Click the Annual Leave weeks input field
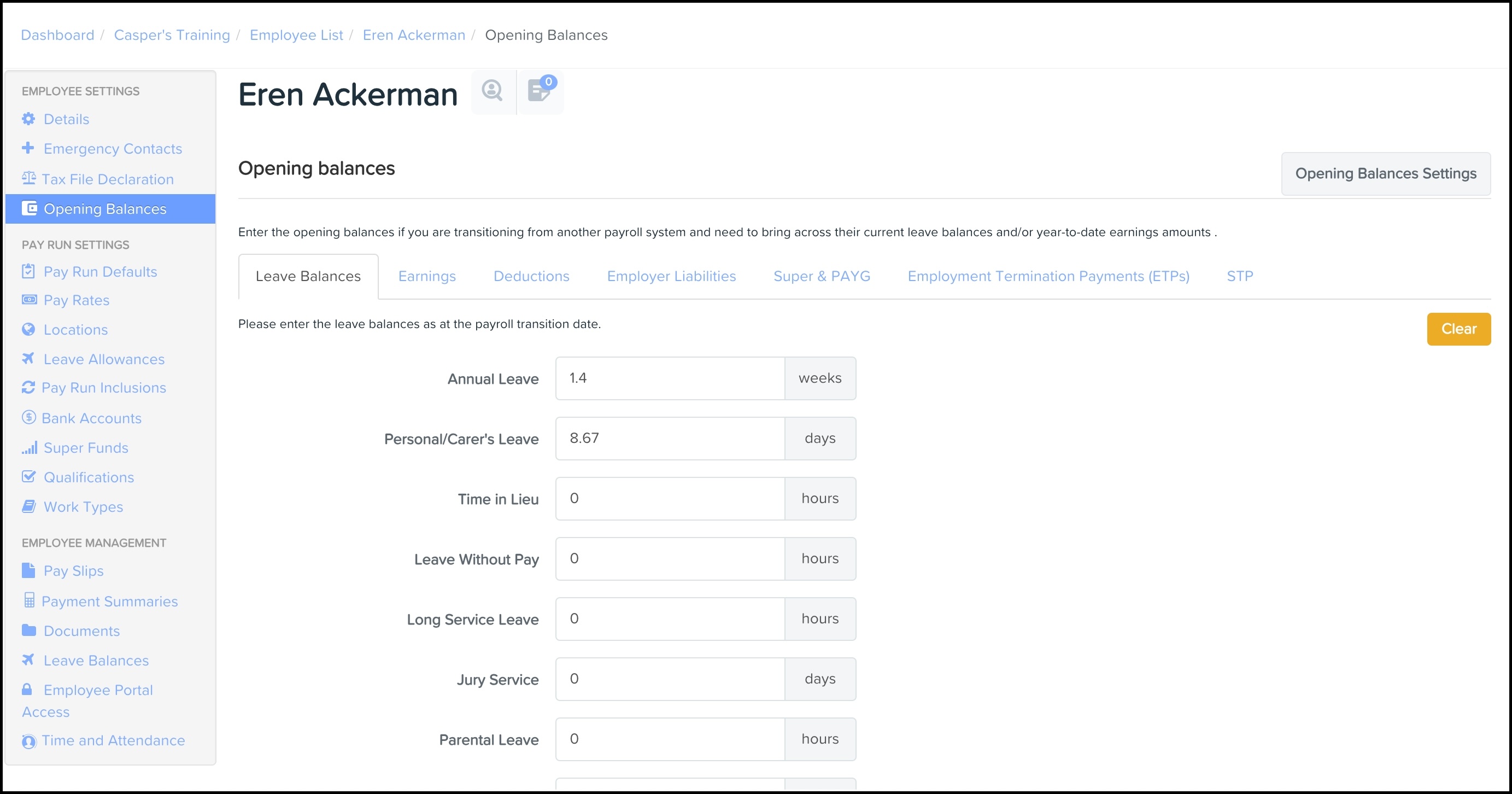This screenshot has height=794, width=1512. click(669, 378)
